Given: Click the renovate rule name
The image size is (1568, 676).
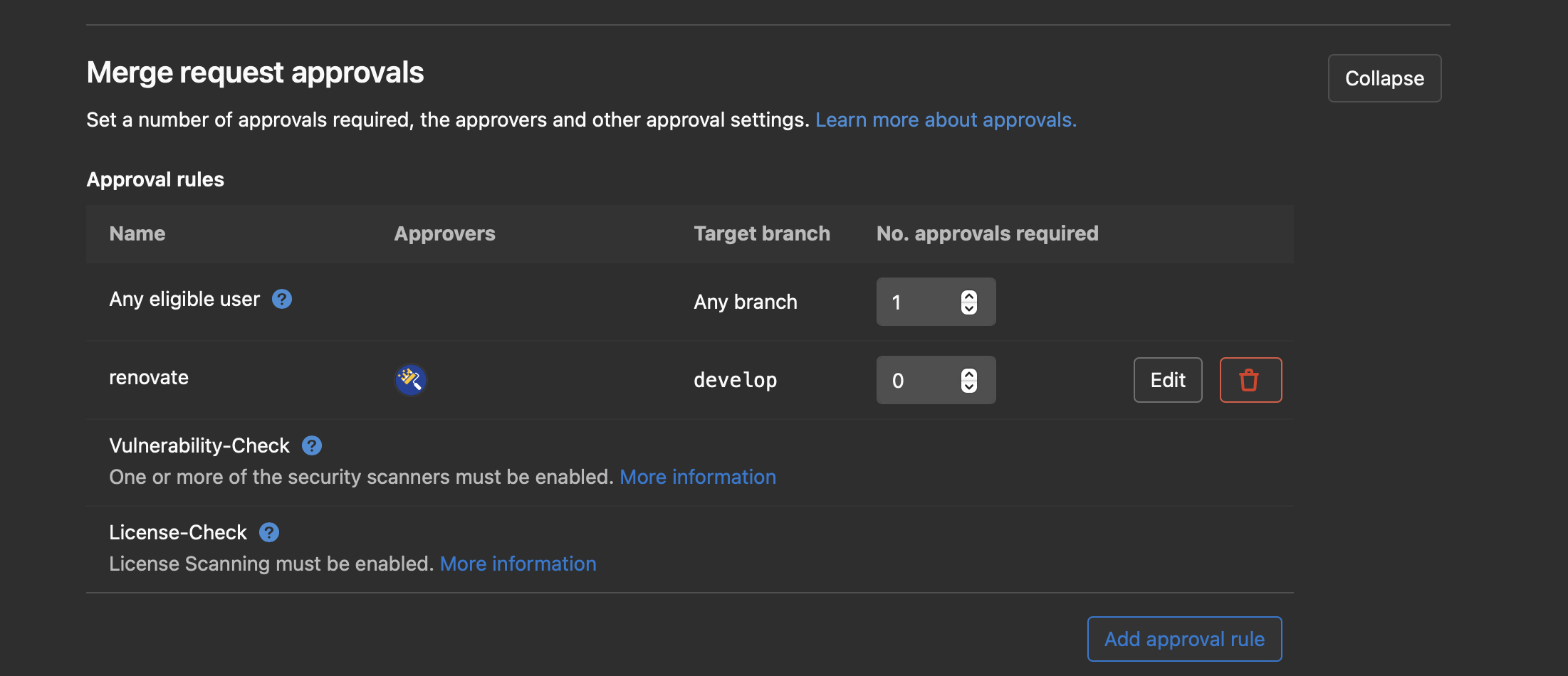Looking at the screenshot, I should [x=149, y=377].
